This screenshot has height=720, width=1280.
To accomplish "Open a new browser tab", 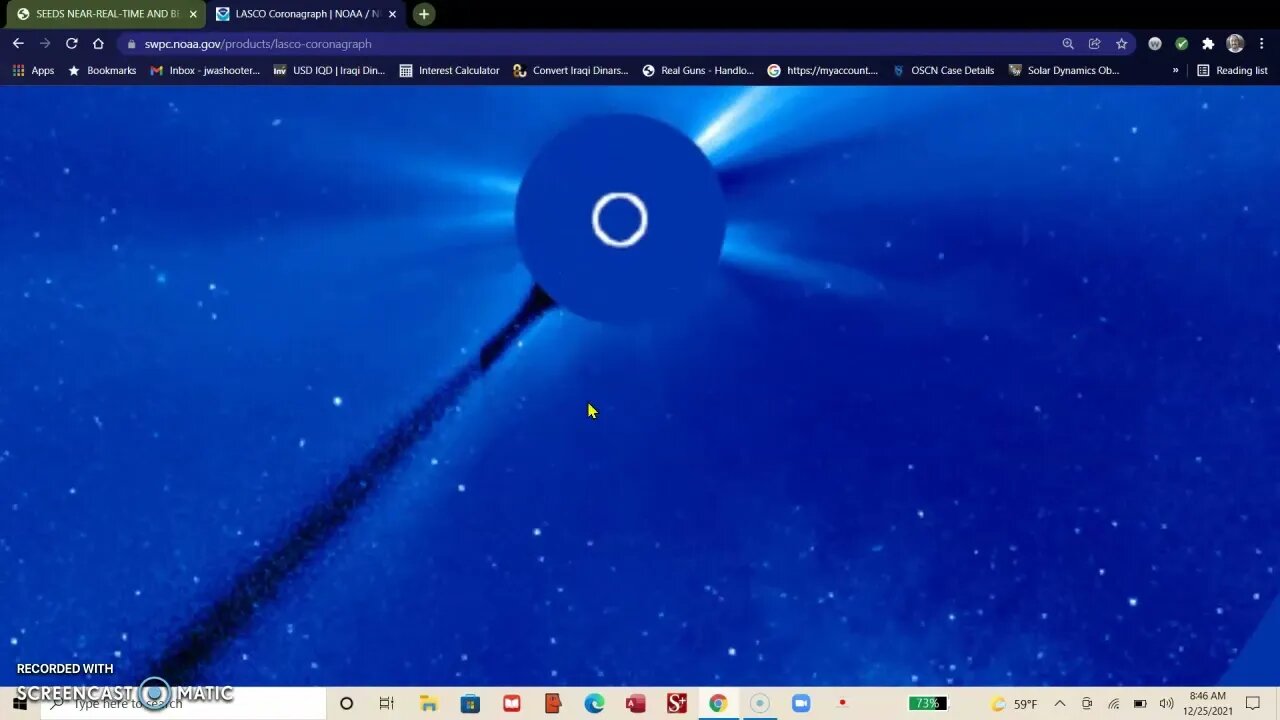I will (424, 14).
